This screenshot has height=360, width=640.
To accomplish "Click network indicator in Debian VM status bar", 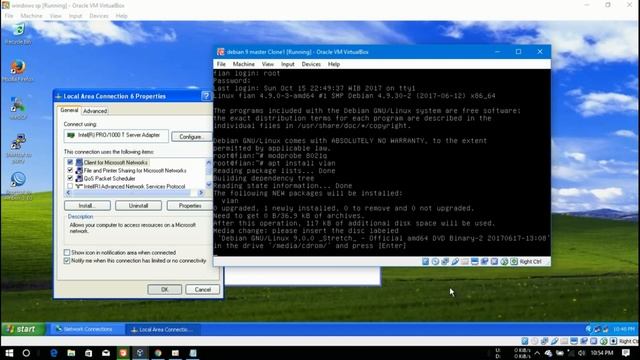I will click(x=445, y=262).
